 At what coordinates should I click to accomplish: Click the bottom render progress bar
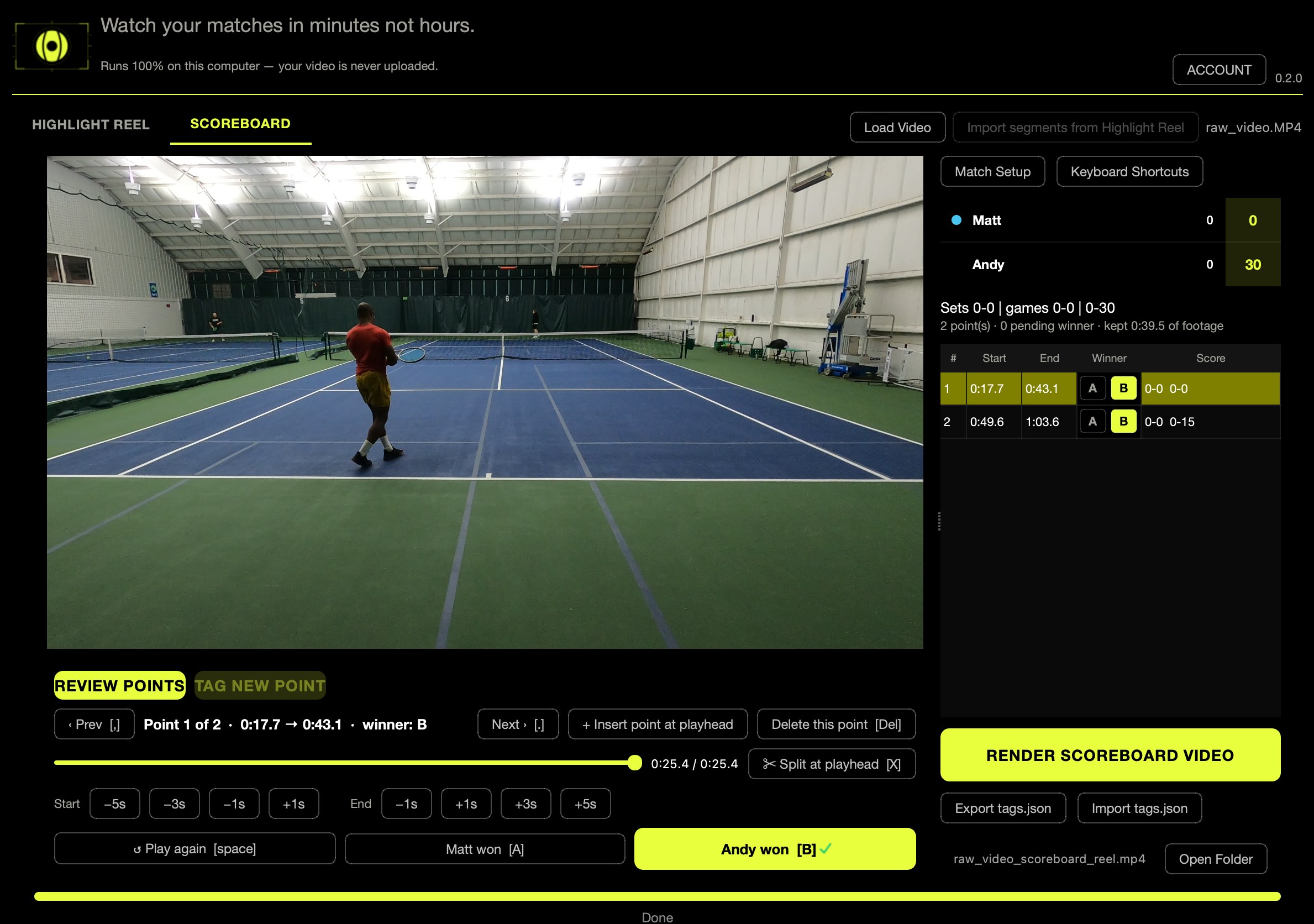pos(657,896)
